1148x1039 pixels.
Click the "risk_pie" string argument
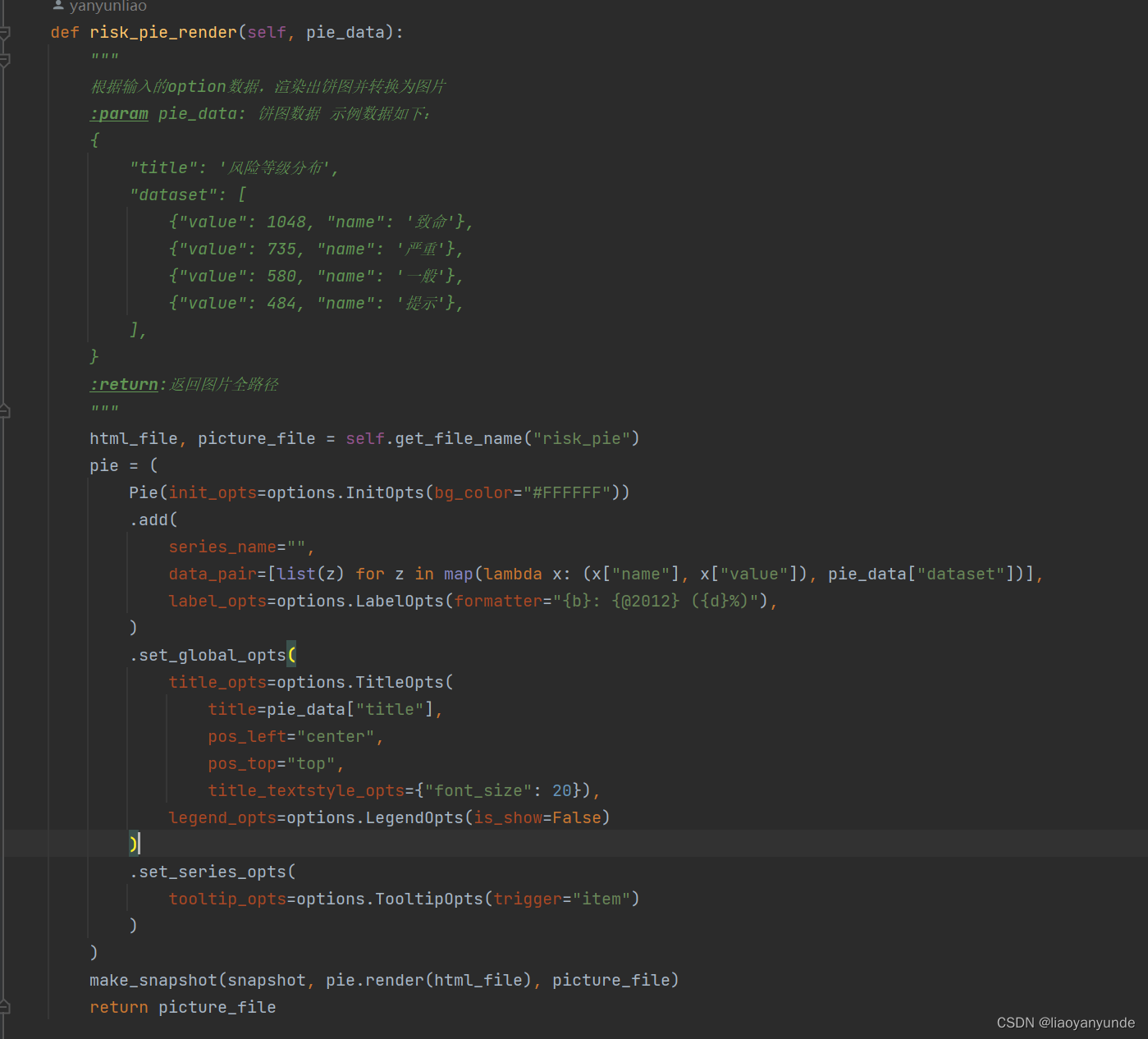tap(582, 439)
